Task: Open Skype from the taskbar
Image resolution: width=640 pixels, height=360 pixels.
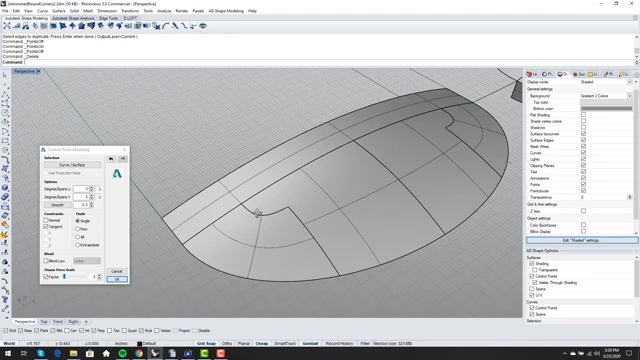Action: (41, 353)
